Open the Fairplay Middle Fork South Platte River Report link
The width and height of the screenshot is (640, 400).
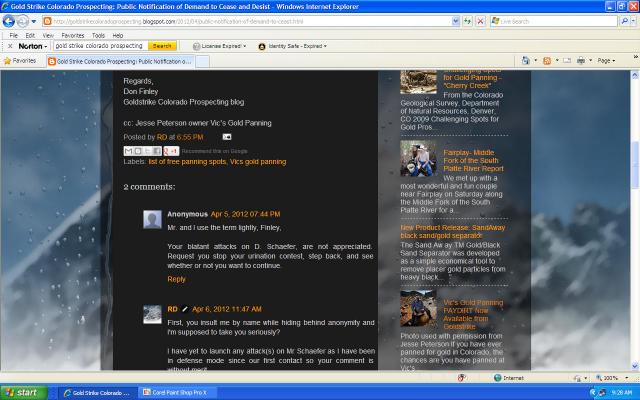pyautogui.click(x=473, y=160)
